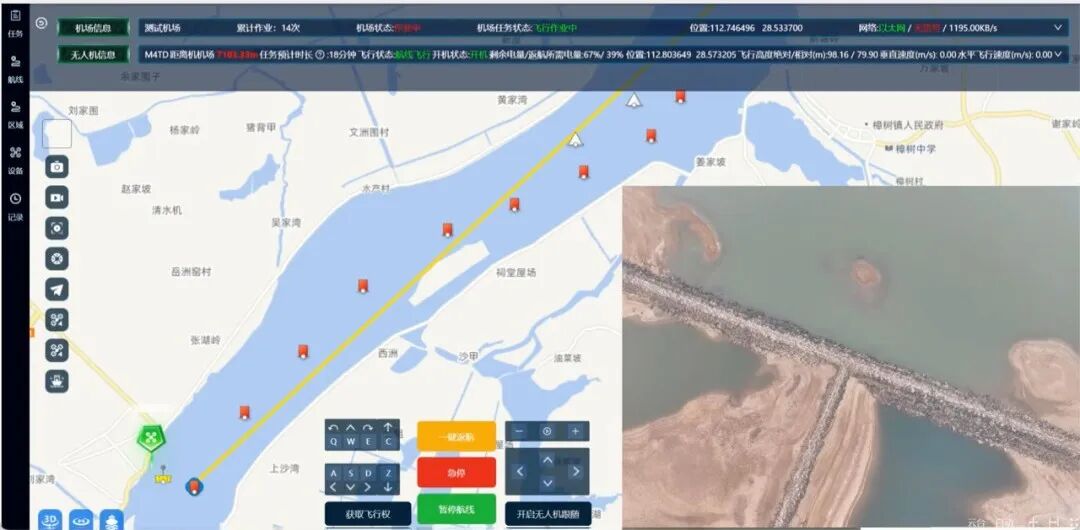Open the 记录 (Records) clock icon

coord(15,206)
